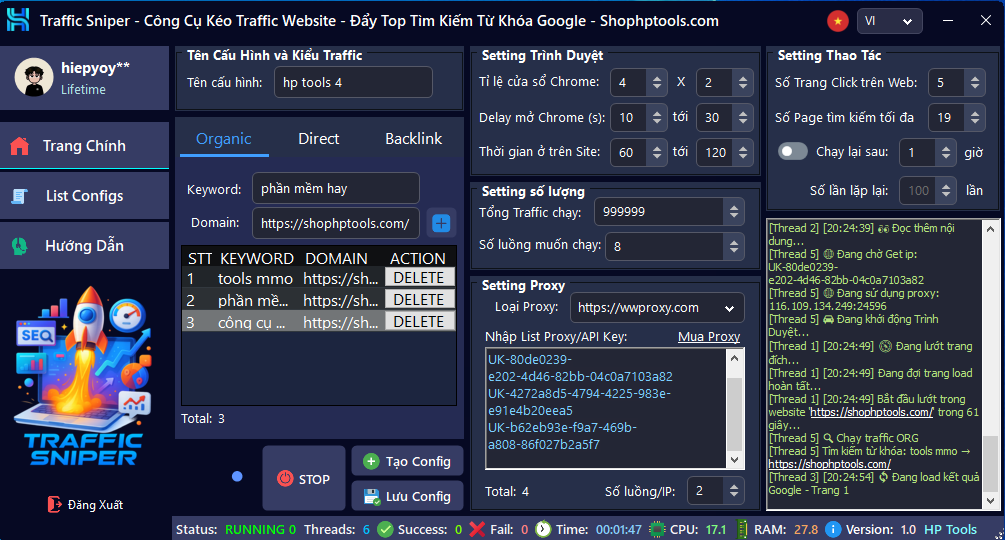The width and height of the screenshot is (1005, 540).
Task: Click the Traffic Sniper rocket logo
Action: pos(84,376)
